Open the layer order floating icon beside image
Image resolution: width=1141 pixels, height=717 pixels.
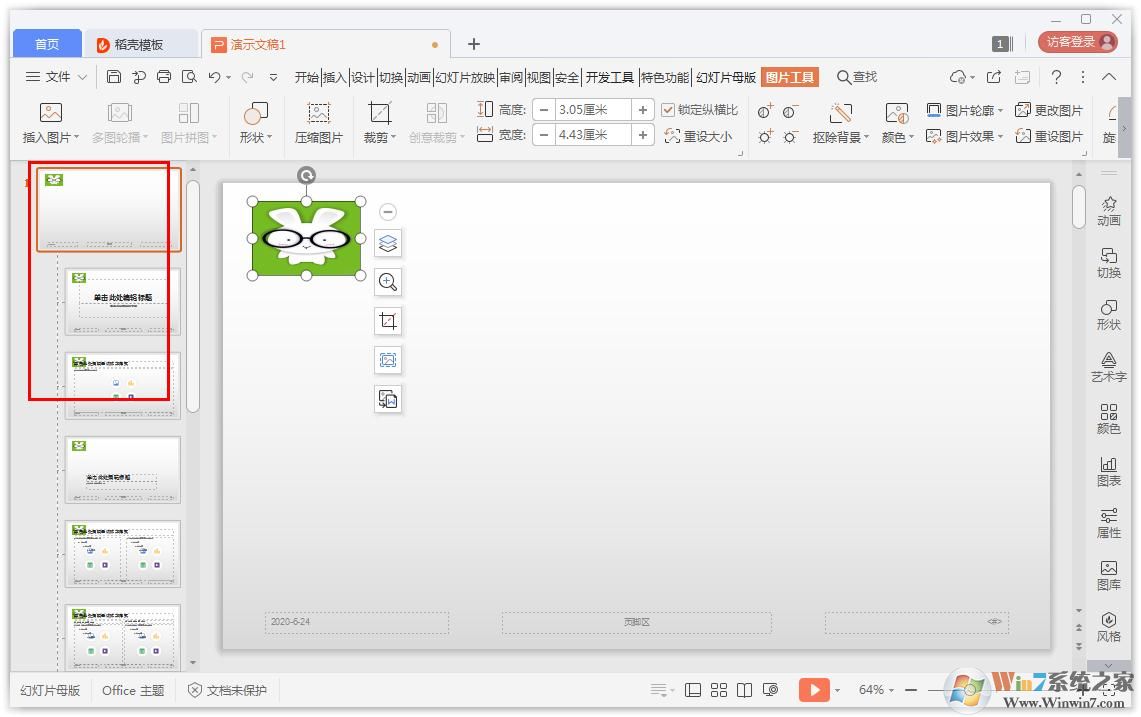click(x=388, y=243)
